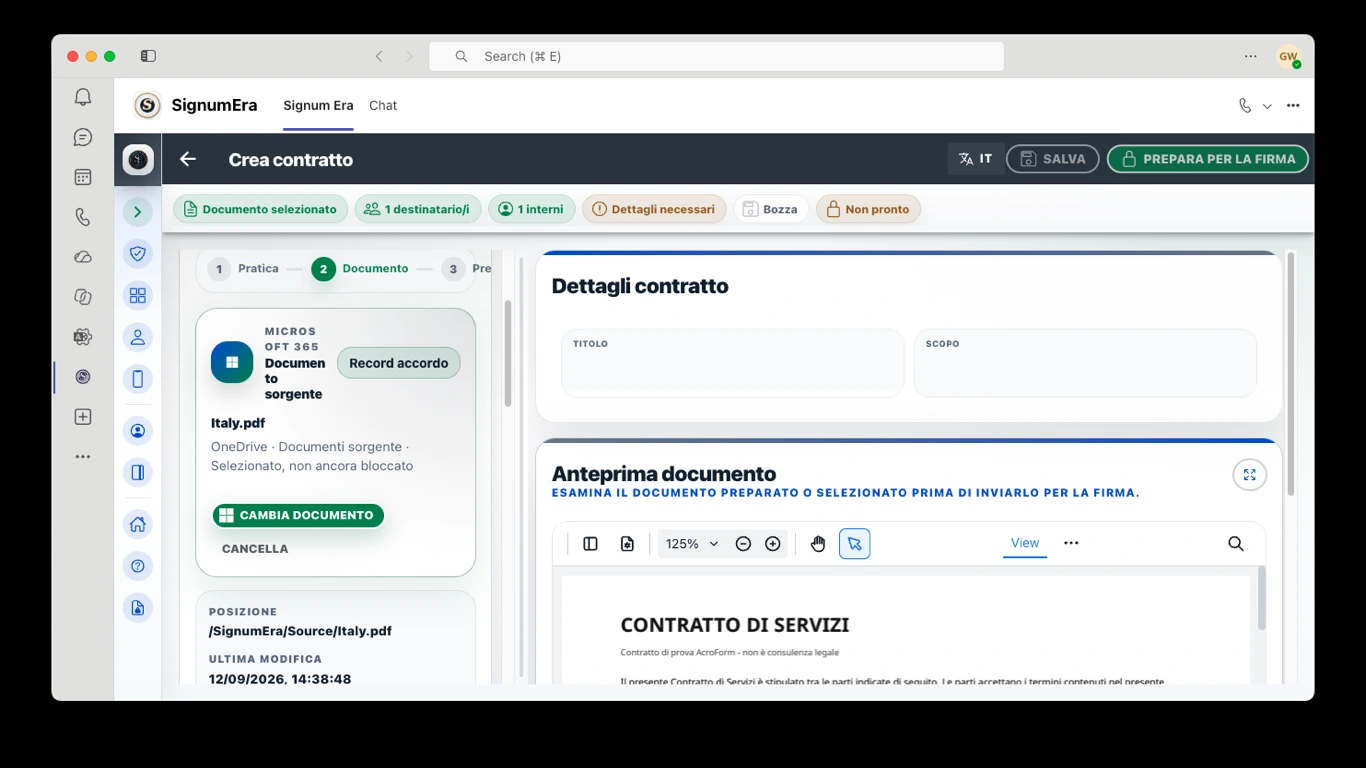
Task: Open the add apps plus icon
Action: [83, 417]
